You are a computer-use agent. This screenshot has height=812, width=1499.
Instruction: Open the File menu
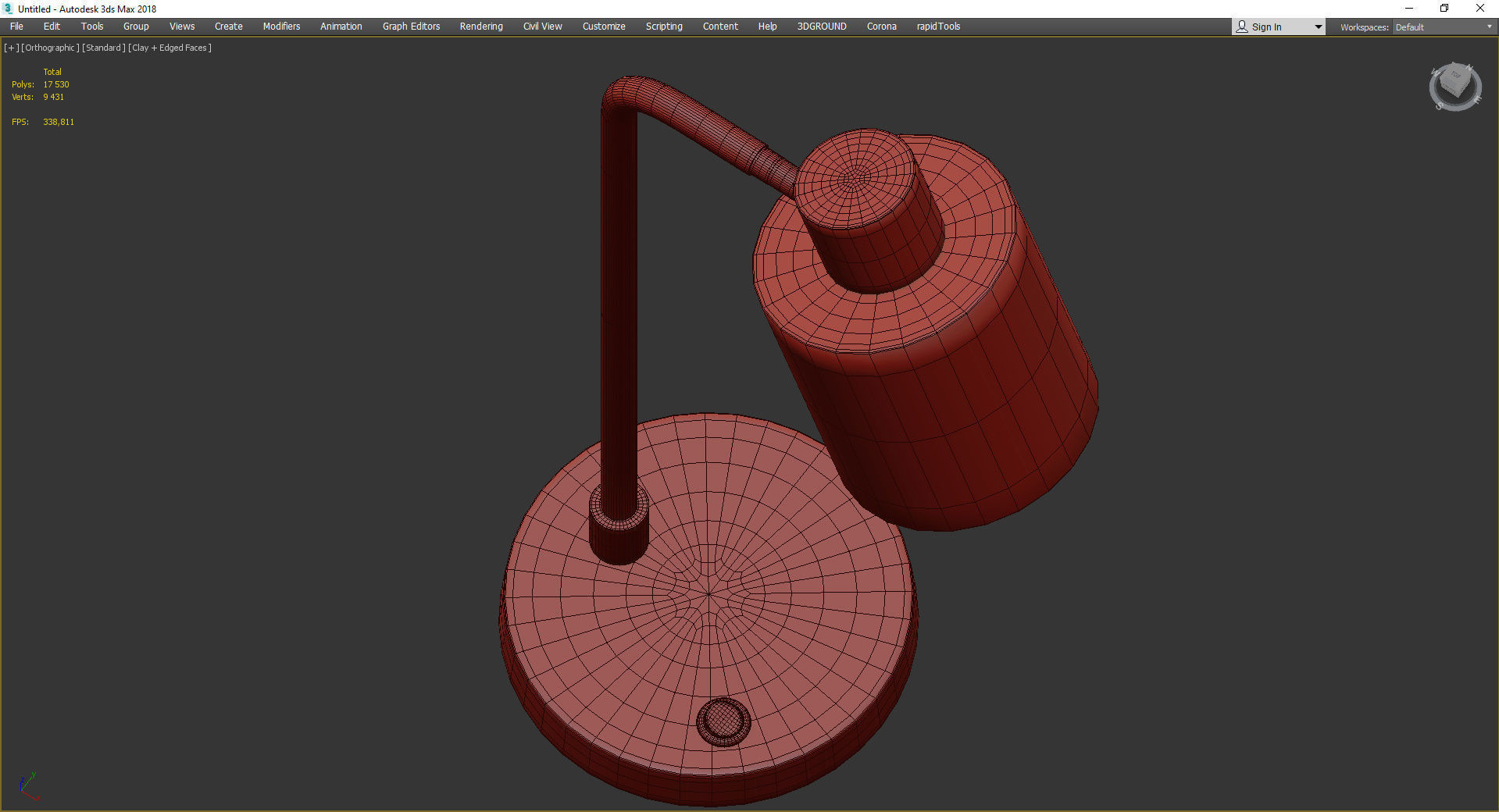(16, 27)
